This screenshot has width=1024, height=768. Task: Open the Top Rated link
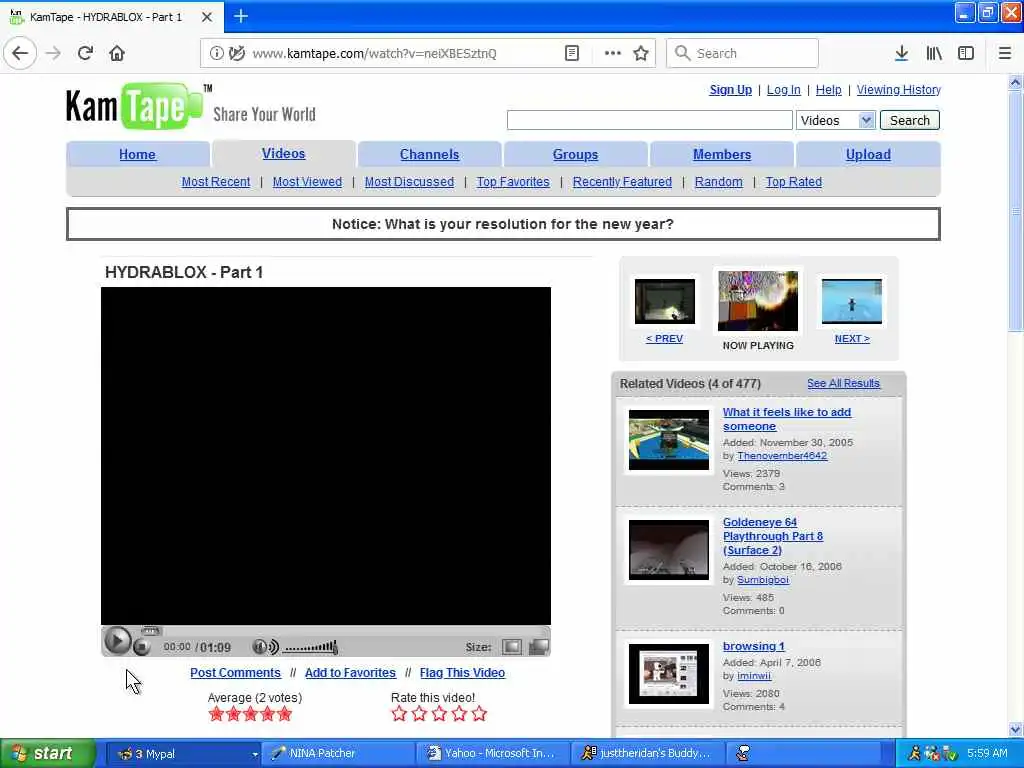pos(793,182)
